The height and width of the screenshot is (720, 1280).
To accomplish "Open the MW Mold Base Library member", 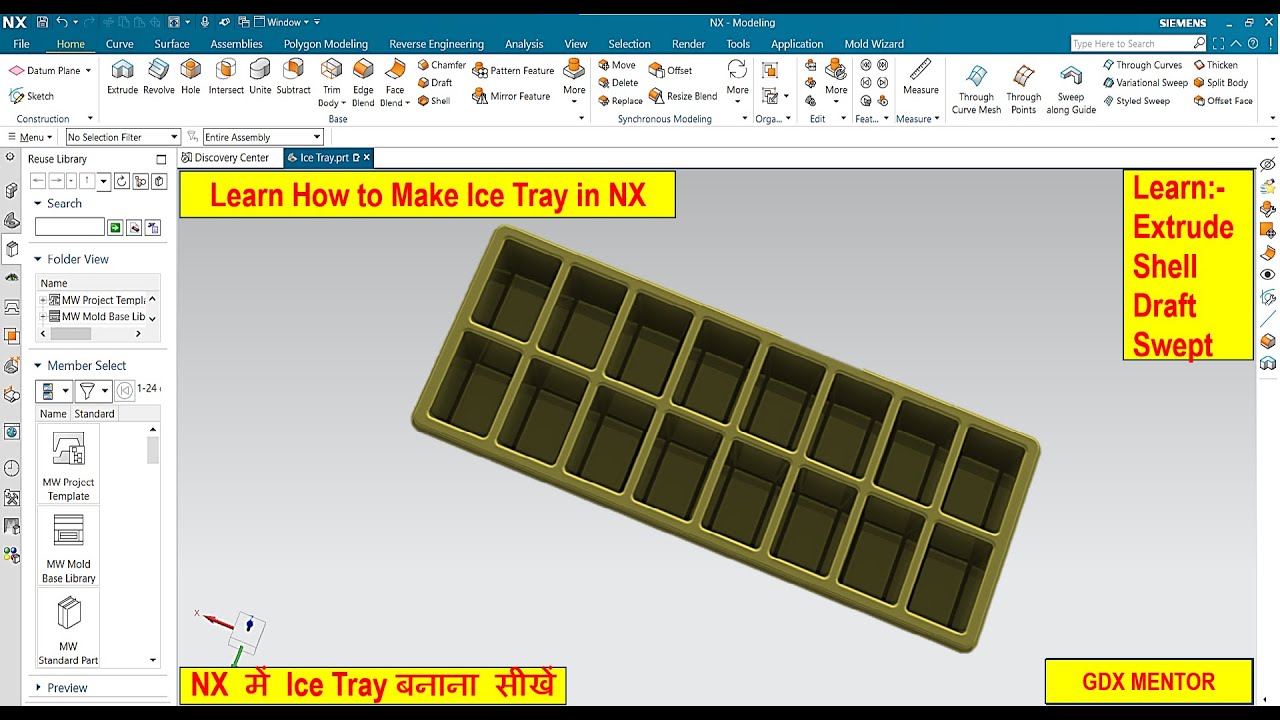I will (x=68, y=546).
